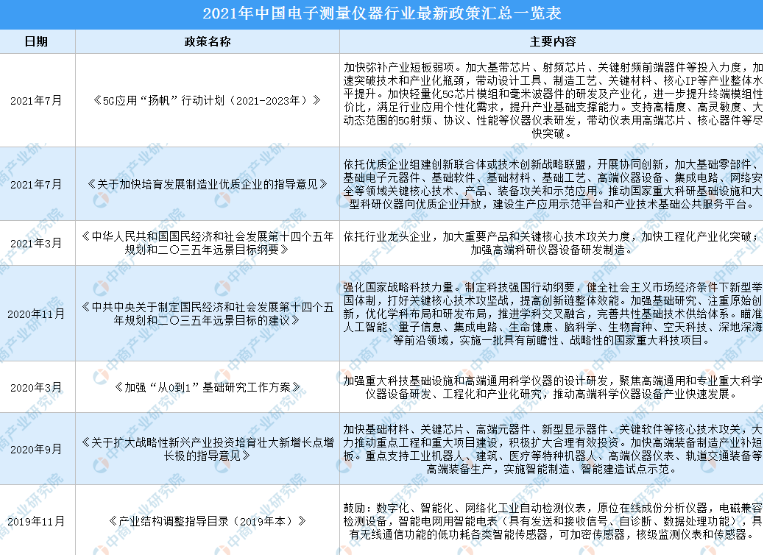763x555 pixels.
Task: Click the policy name beginning 《关于扩大战略性新兴产业投资
Action: click(x=207, y=449)
